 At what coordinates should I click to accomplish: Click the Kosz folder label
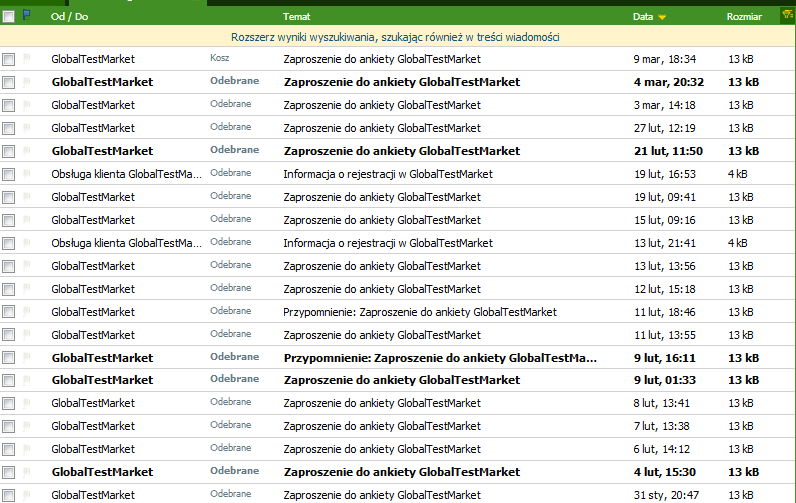click(219, 58)
